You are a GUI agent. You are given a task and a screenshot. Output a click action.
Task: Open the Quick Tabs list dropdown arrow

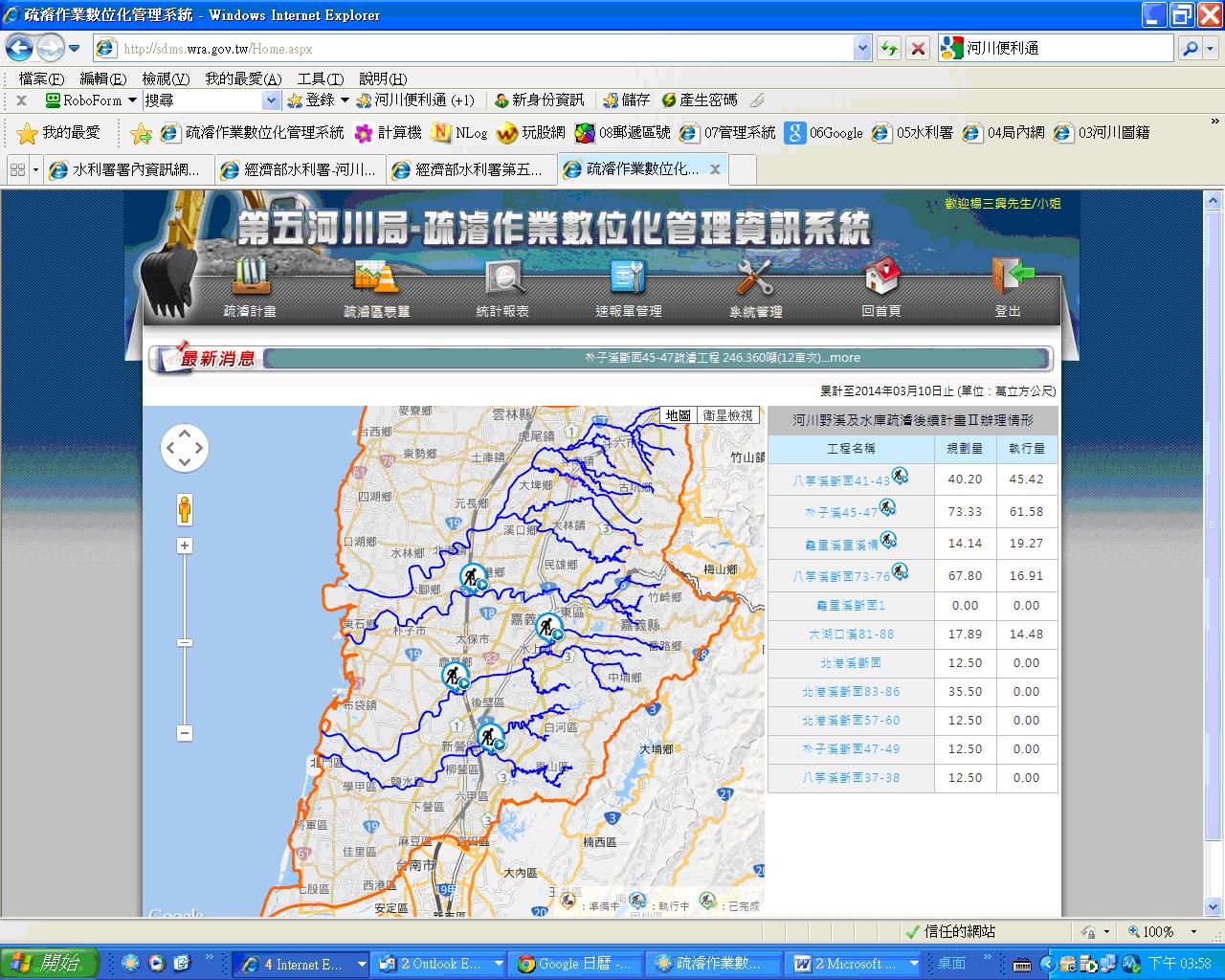[x=36, y=170]
